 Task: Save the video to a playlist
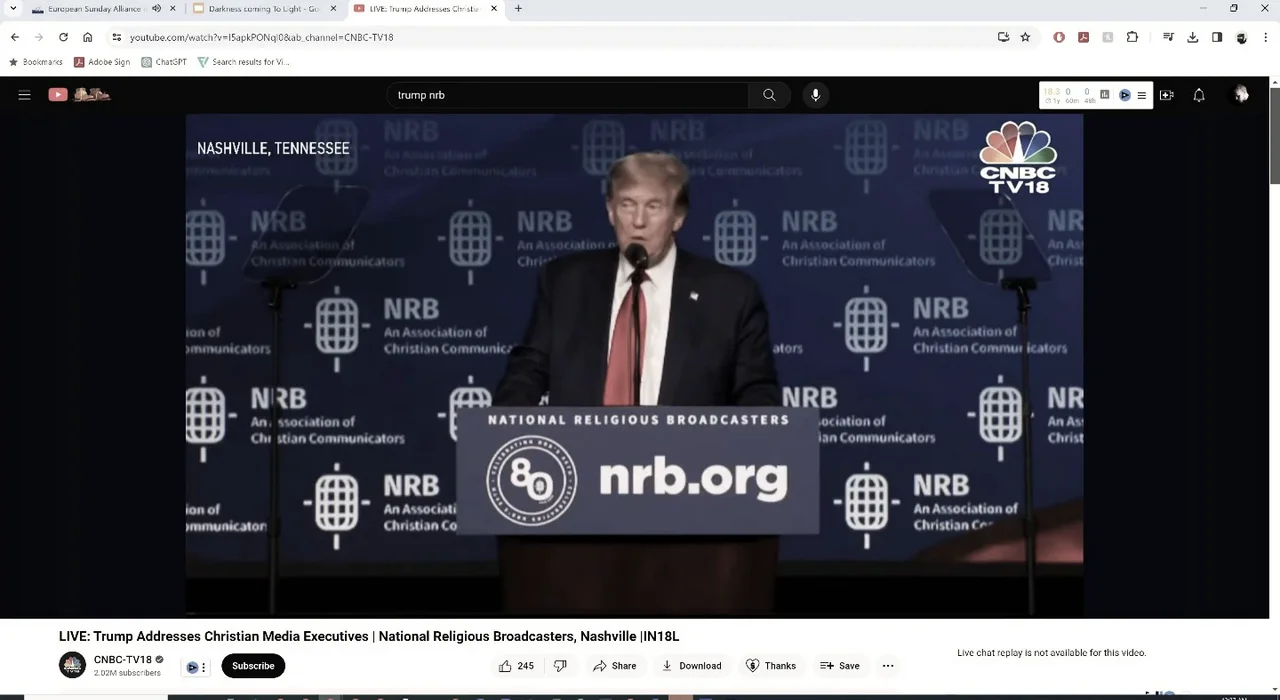[x=840, y=666]
